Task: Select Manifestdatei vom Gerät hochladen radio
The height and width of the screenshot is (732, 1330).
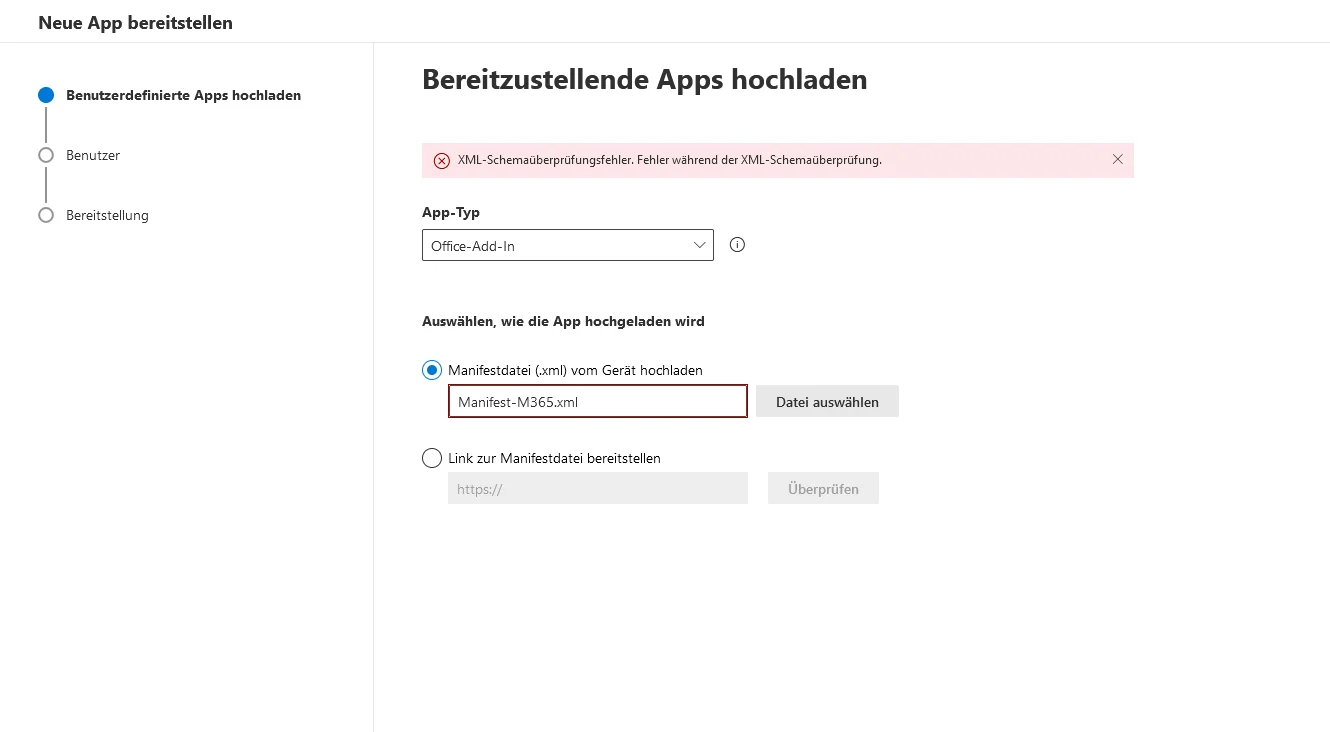Action: [x=432, y=370]
